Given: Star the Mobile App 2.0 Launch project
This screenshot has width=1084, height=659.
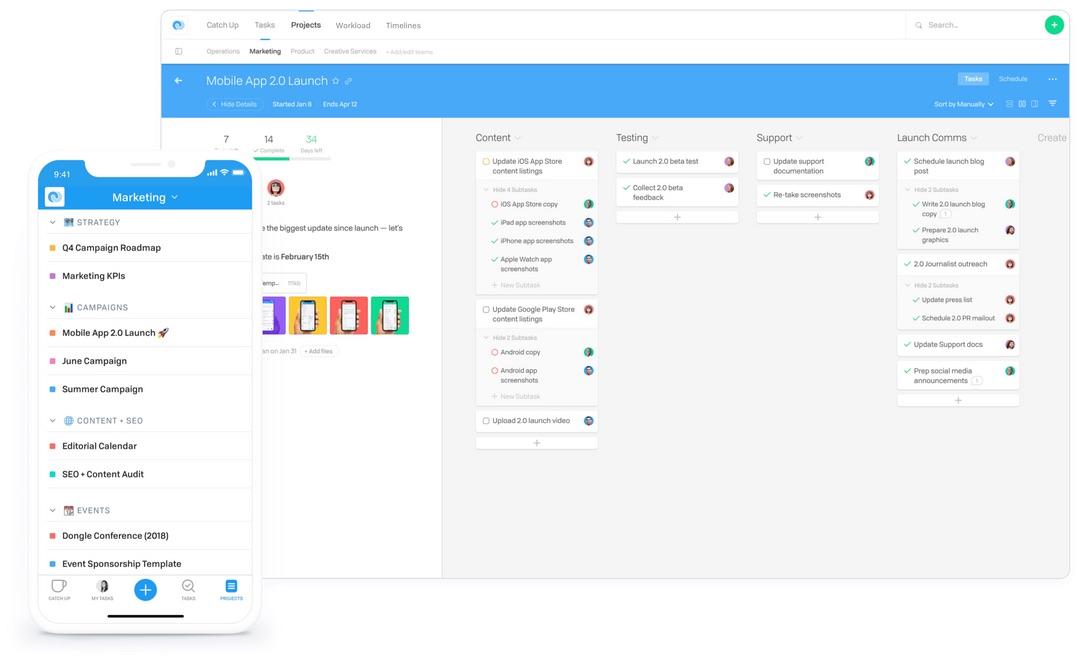Looking at the screenshot, I should 336,81.
